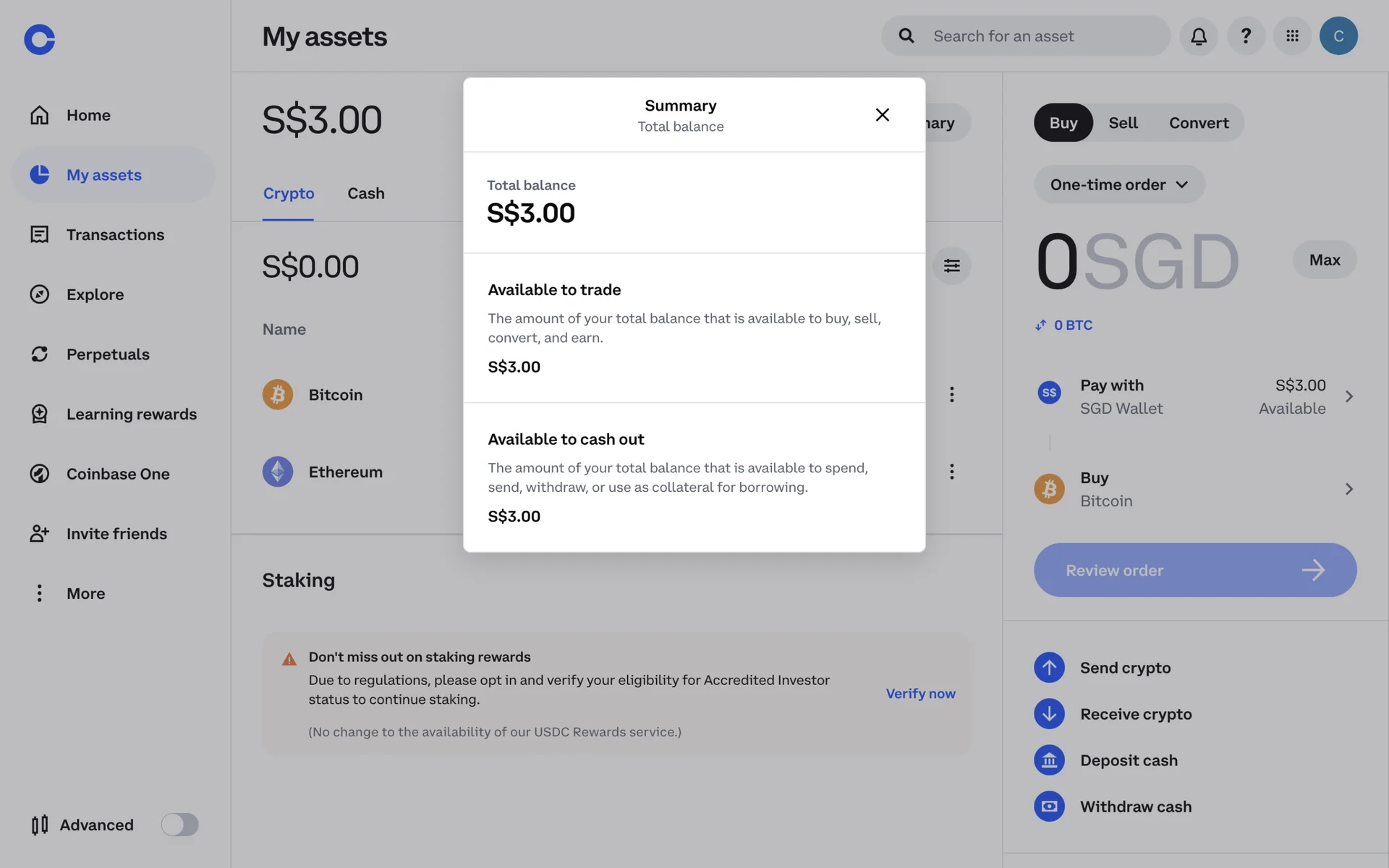The height and width of the screenshot is (868, 1389).
Task: Switch to the Cash tab
Action: (366, 194)
